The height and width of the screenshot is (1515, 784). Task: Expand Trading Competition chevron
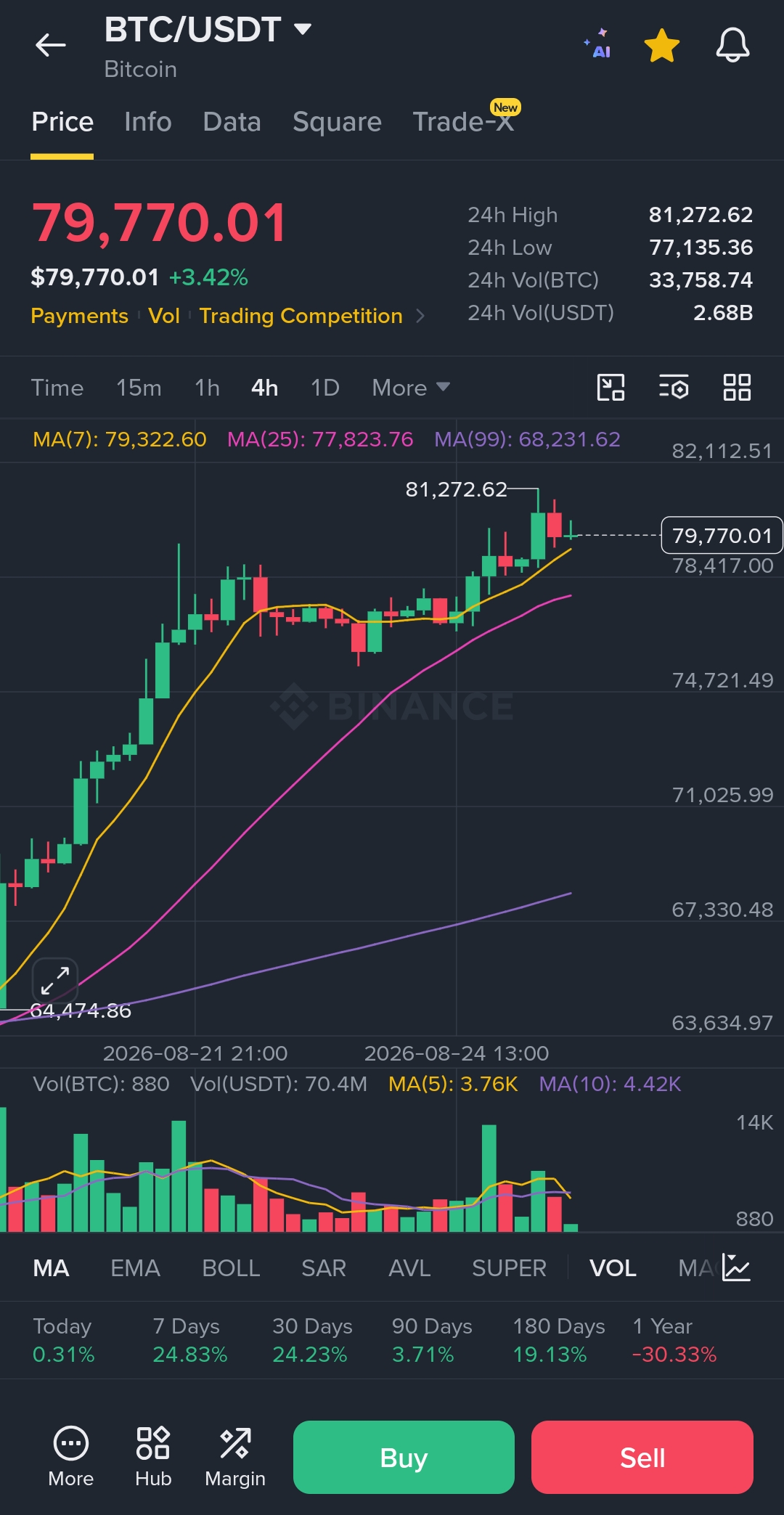tap(420, 316)
